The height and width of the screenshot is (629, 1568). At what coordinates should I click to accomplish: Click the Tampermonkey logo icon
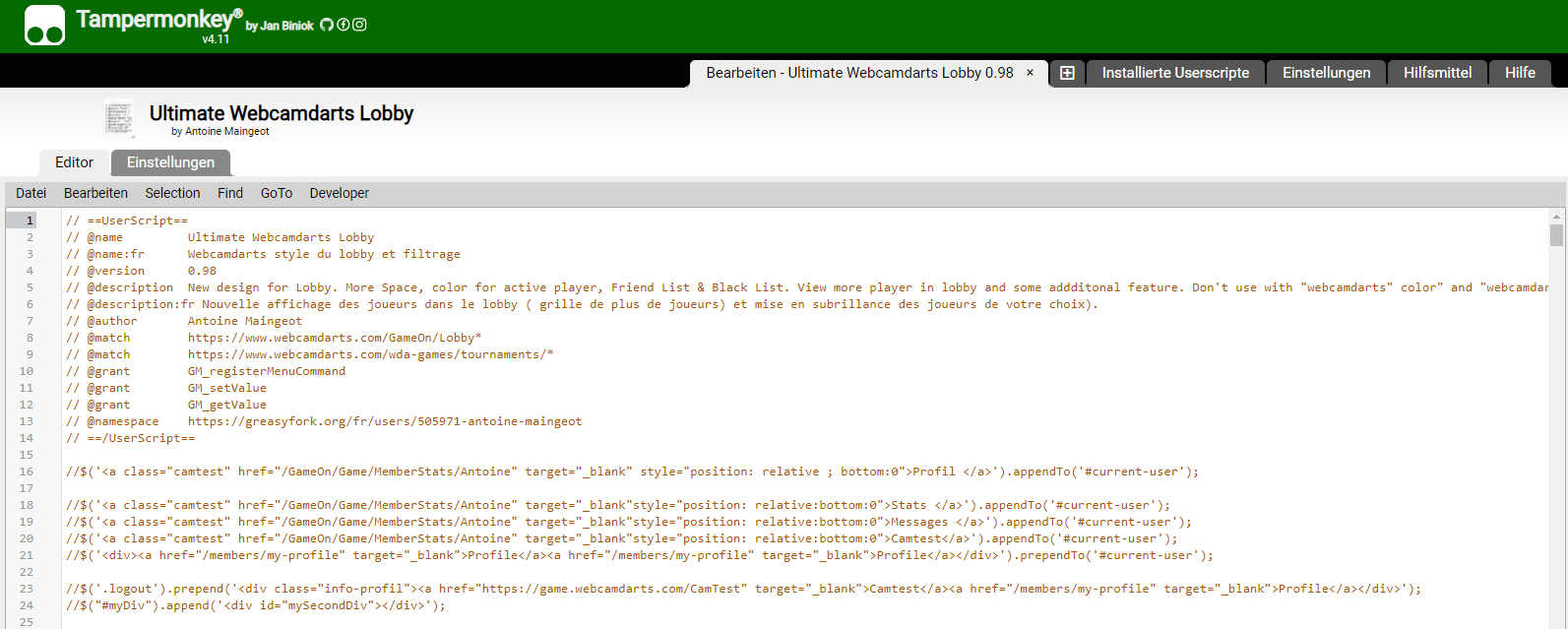tap(44, 26)
